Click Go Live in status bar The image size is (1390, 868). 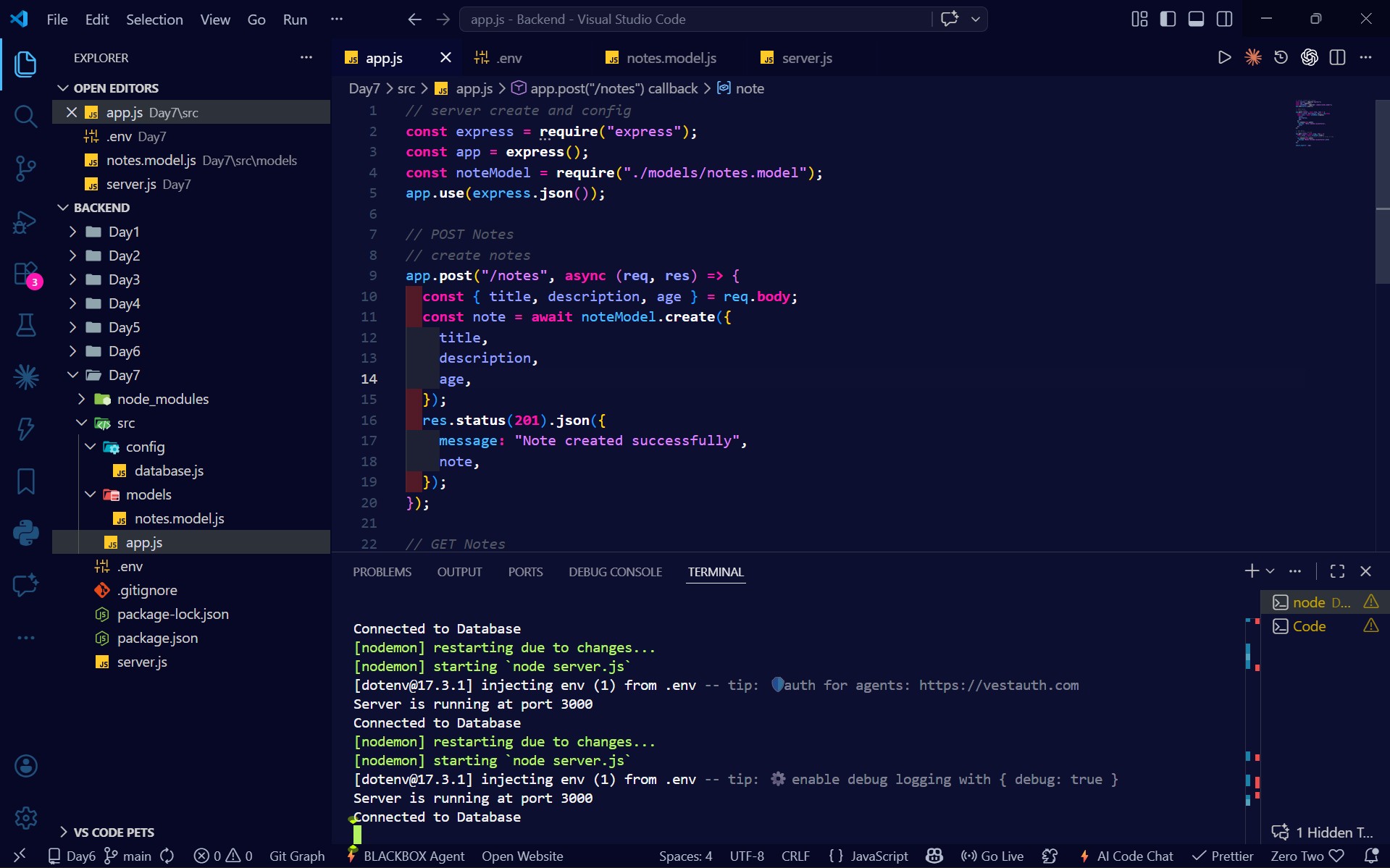point(992,856)
